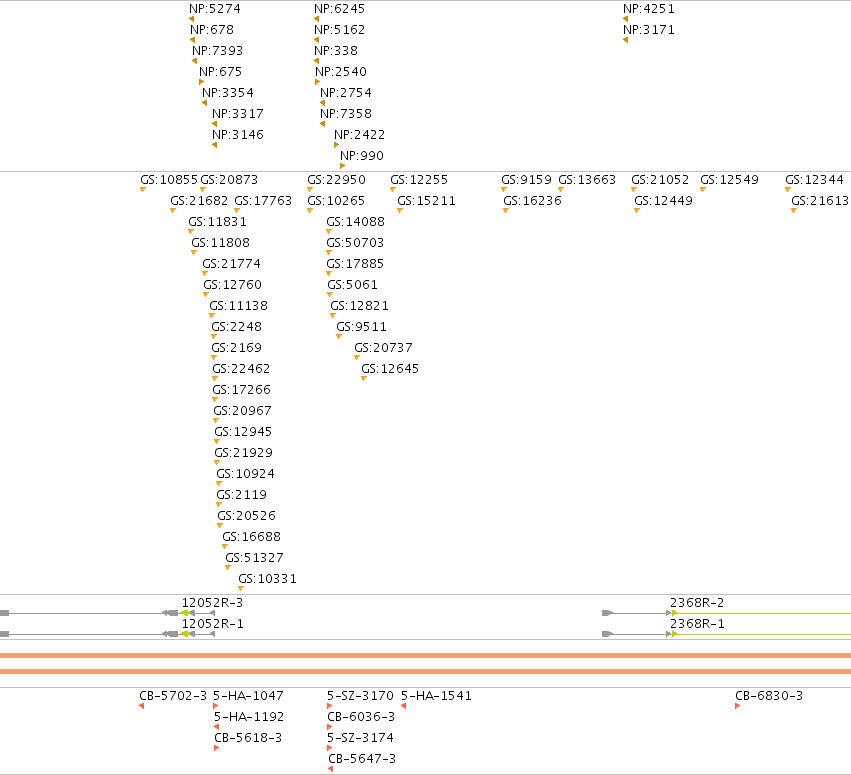Click the marker beneath GS:17763
The image size is (851, 775).
(237, 211)
